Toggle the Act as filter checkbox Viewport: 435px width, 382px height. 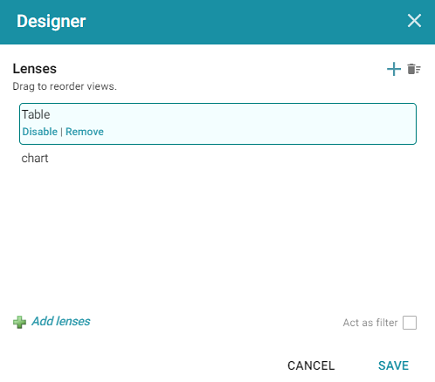point(410,323)
